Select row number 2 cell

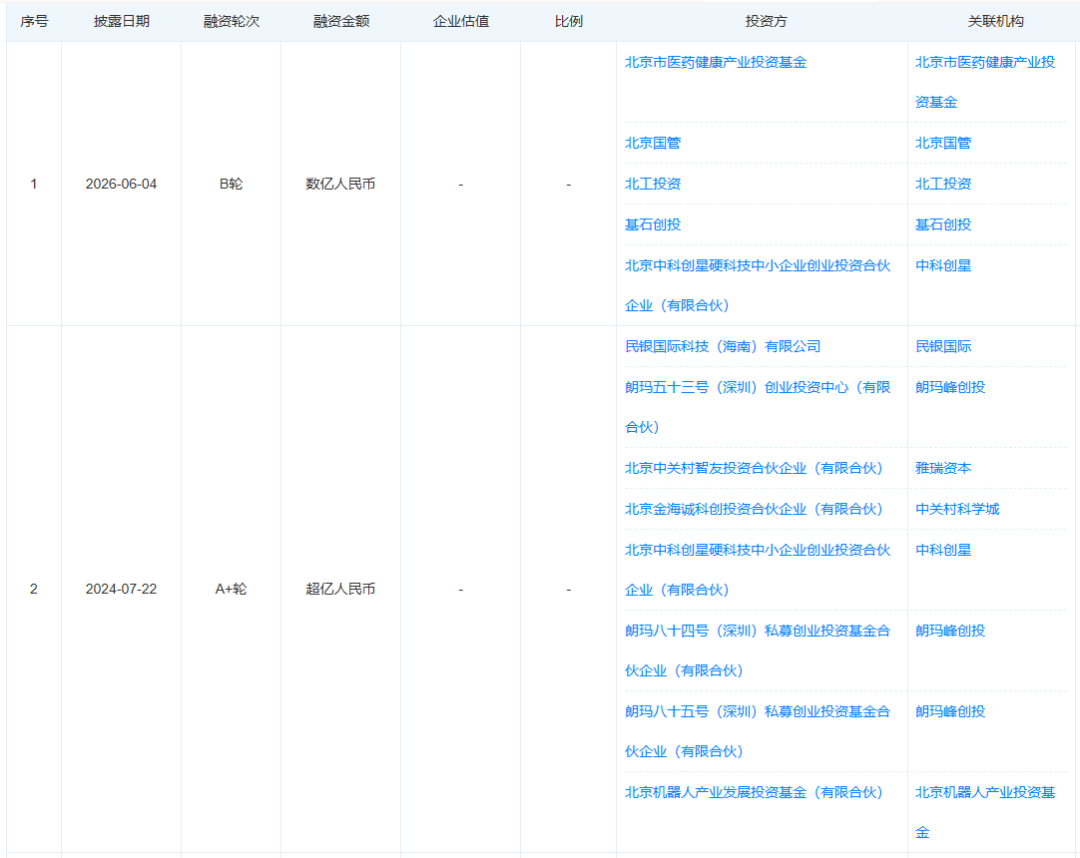coord(33,589)
